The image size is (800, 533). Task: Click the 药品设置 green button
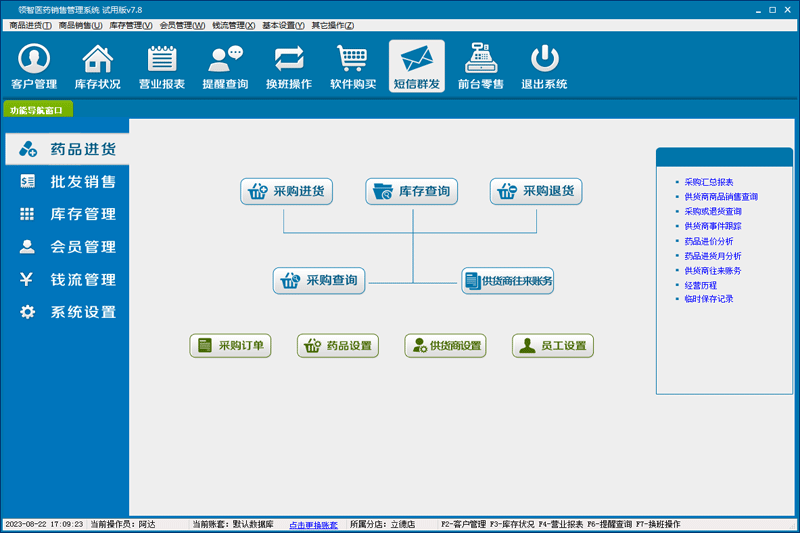[x=338, y=346]
